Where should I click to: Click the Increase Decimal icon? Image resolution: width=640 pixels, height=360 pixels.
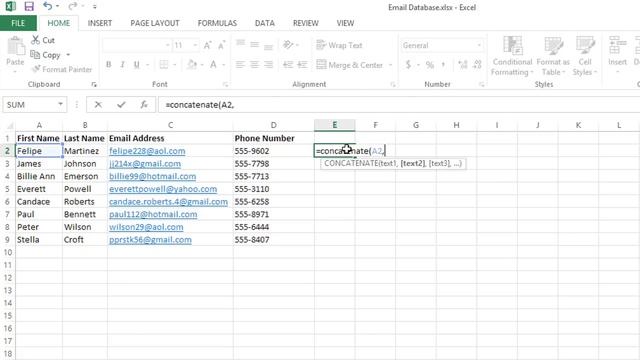(x=462, y=64)
